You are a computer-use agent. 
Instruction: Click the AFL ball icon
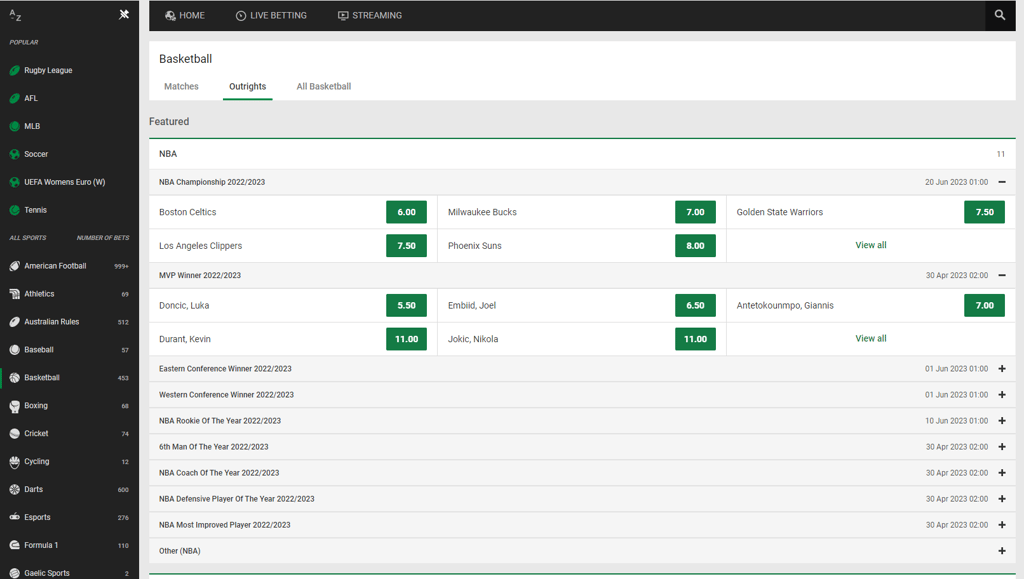pyautogui.click(x=14, y=99)
